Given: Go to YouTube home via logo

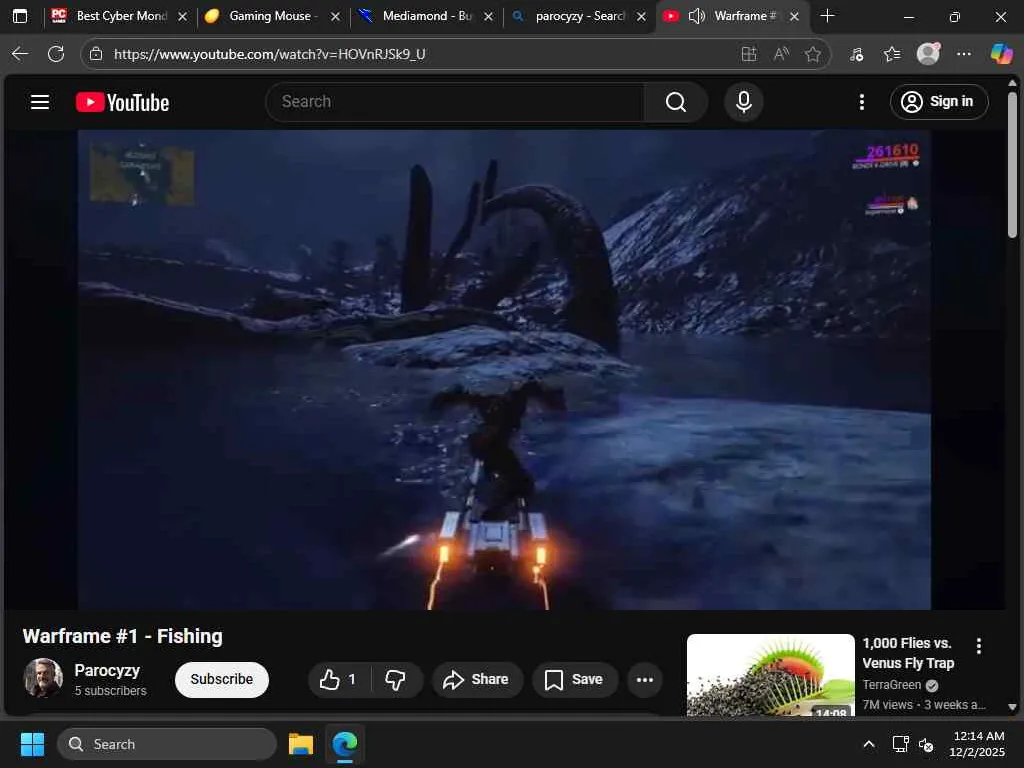Looking at the screenshot, I should click(122, 102).
